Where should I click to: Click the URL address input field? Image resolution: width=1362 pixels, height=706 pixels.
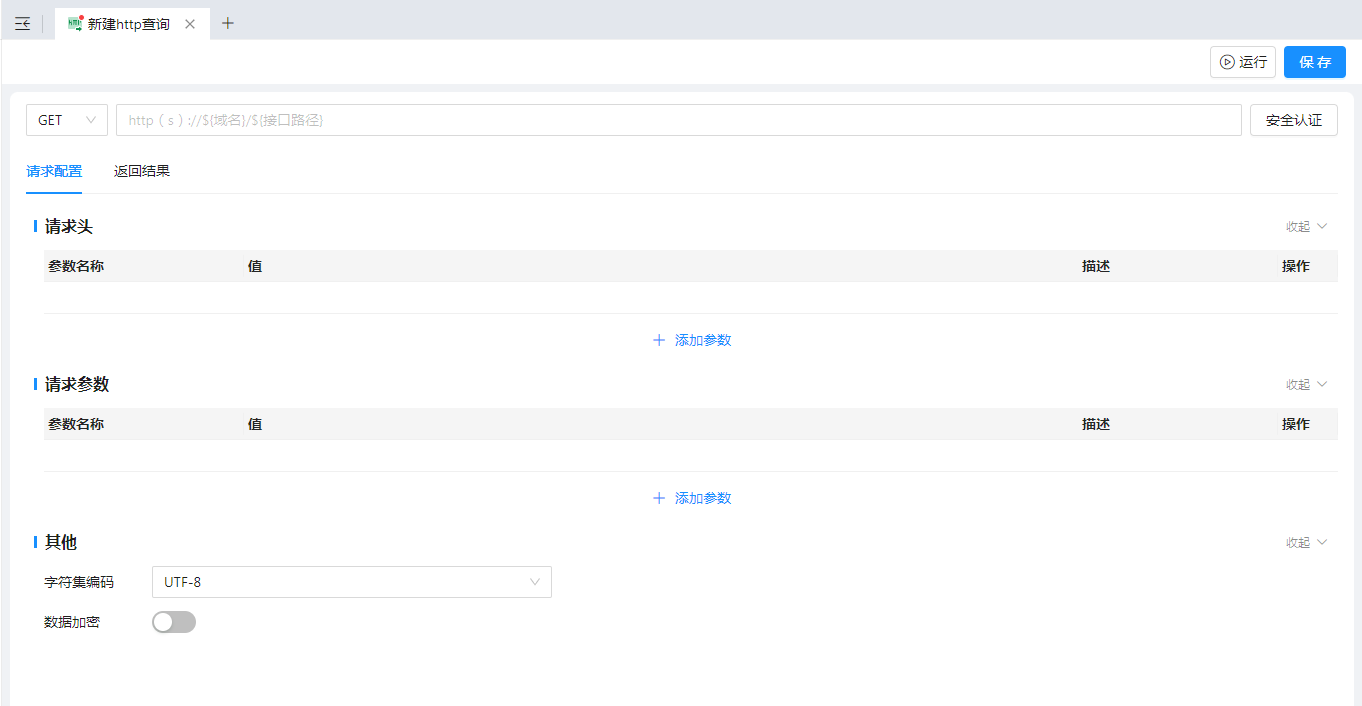(x=678, y=120)
